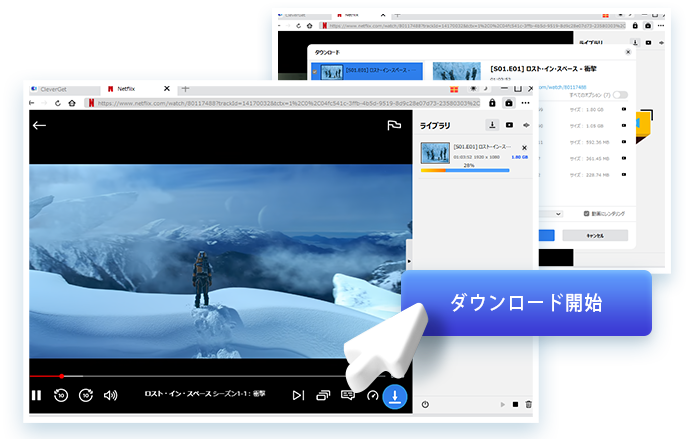Jump to the next episode
This screenshot has width=686, height=439.
[298, 395]
